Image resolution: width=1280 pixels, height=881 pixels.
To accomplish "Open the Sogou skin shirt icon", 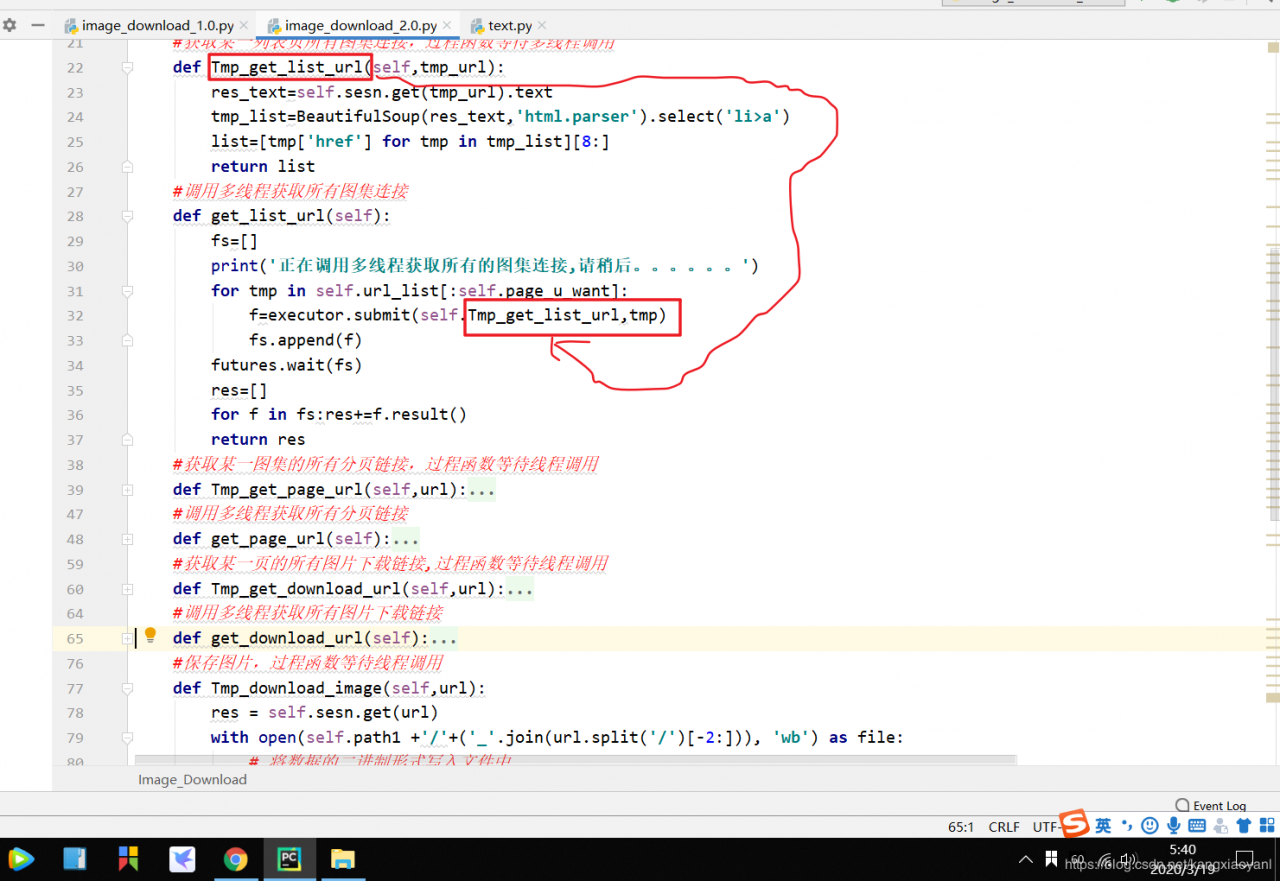I will point(1244,826).
